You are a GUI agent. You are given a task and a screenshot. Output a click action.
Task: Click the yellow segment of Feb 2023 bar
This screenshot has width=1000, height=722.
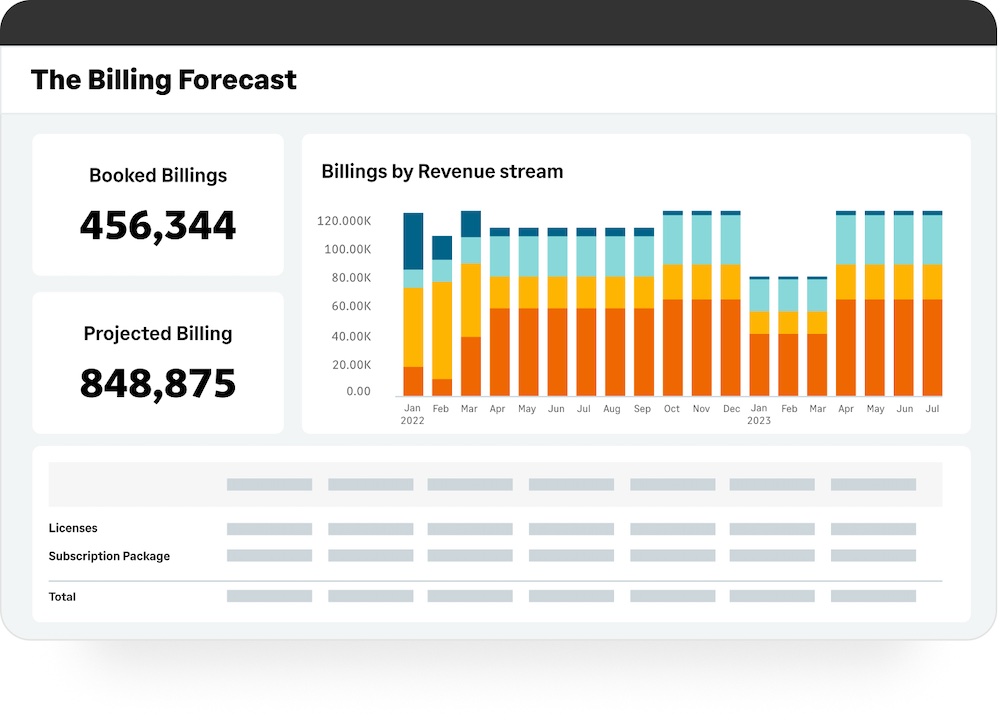point(789,322)
